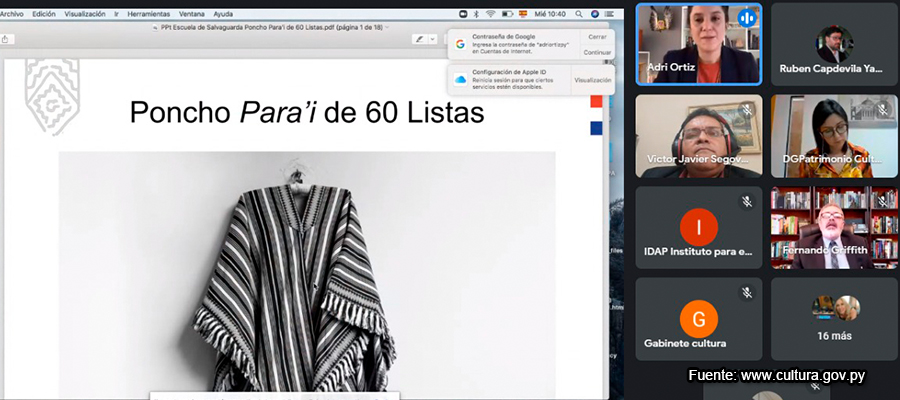Click the Bluetooth icon in menu bar
This screenshot has height=400, width=900.
[476, 15]
